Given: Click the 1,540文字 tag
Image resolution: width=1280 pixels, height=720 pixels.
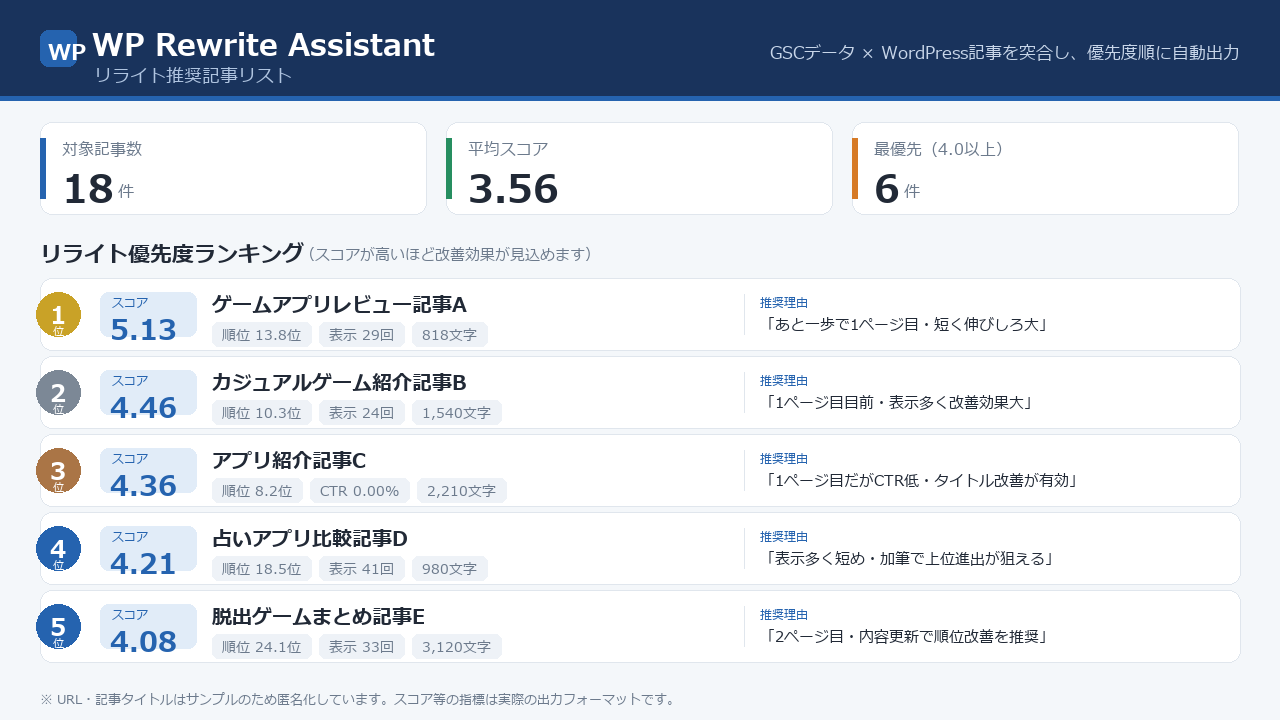Looking at the screenshot, I should point(457,413).
